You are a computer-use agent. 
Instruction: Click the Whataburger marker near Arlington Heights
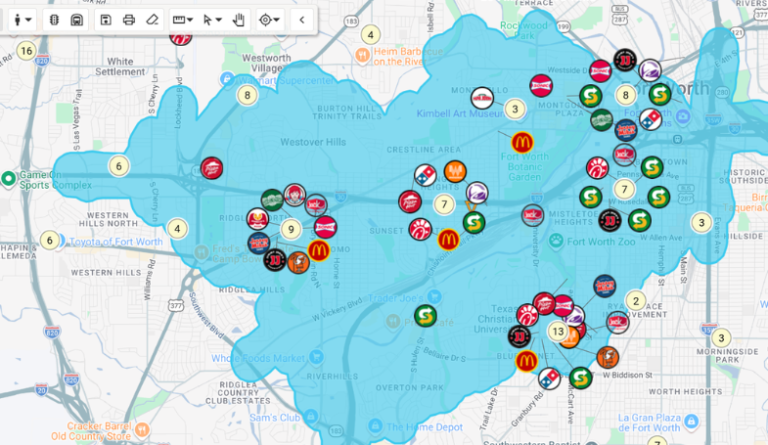pyautogui.click(x=455, y=172)
